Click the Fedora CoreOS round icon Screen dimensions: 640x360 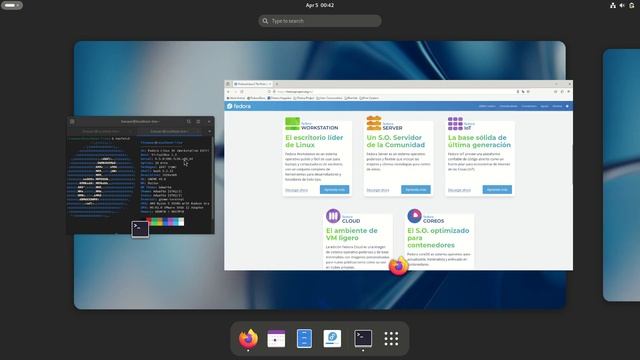(414, 216)
